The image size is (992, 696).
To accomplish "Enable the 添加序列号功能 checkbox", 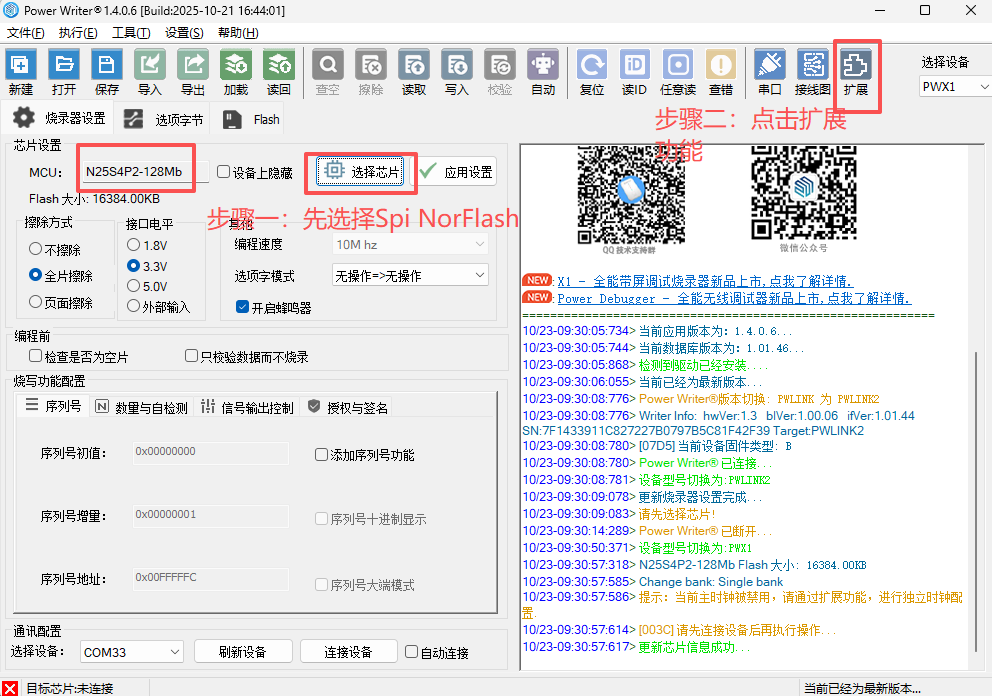I will (x=321, y=455).
